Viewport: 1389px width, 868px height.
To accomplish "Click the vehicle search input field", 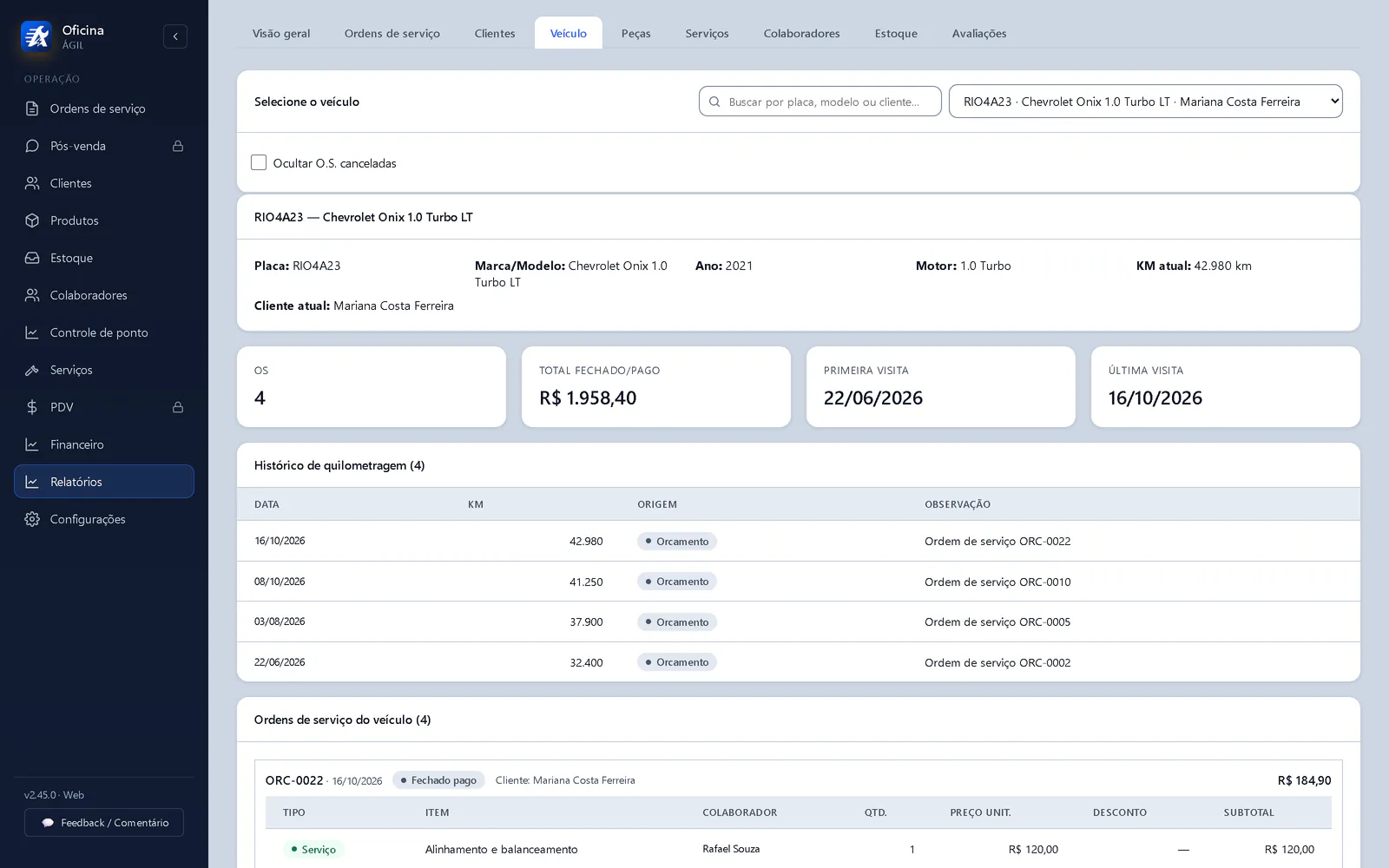I will click(820, 102).
